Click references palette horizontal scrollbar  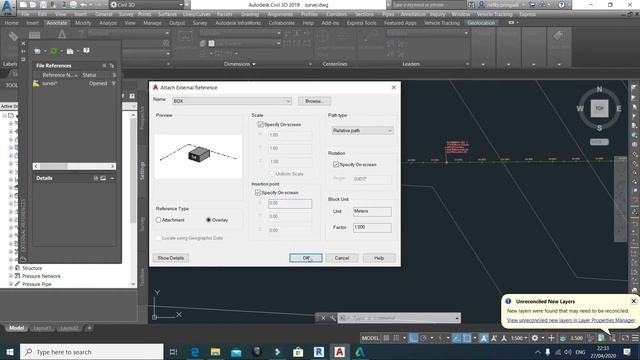[x=74, y=166]
